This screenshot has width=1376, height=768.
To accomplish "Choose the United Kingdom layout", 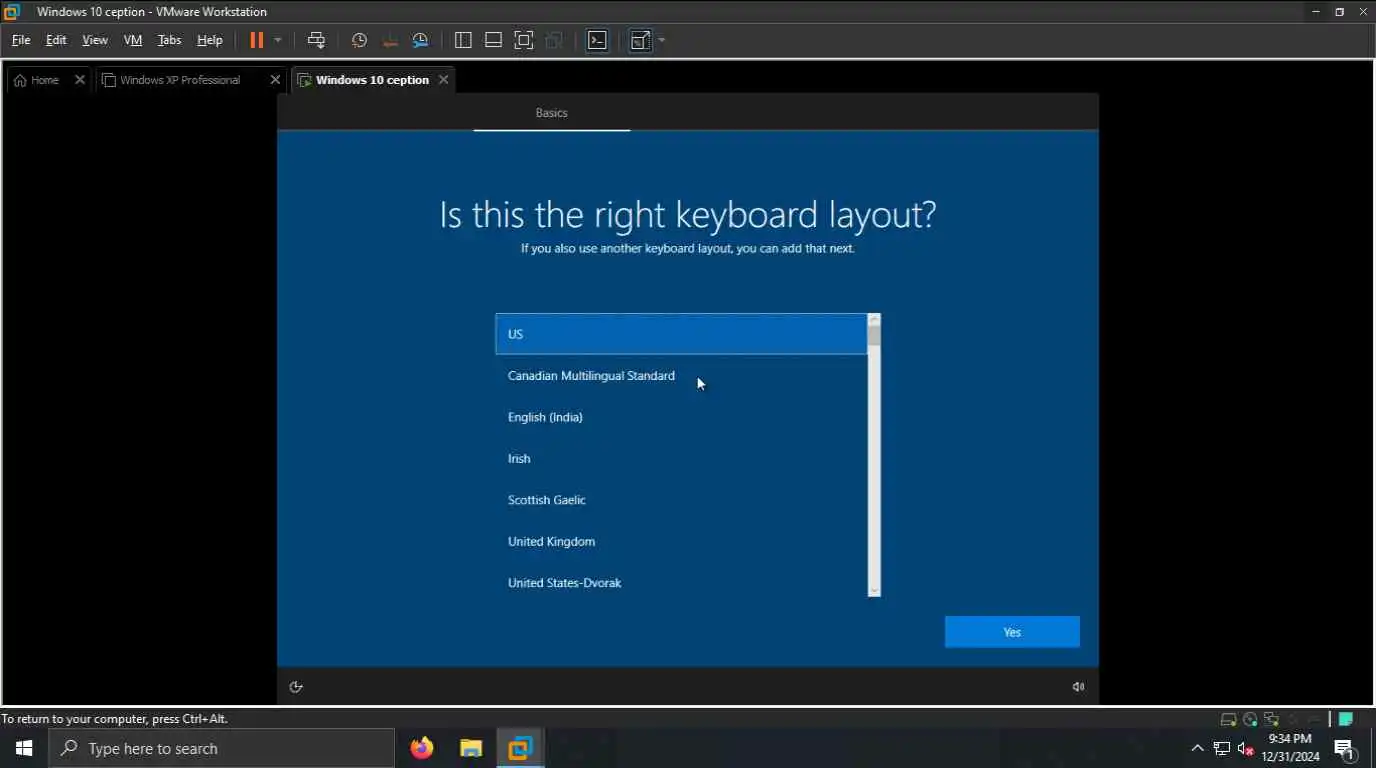I will pos(681,542).
